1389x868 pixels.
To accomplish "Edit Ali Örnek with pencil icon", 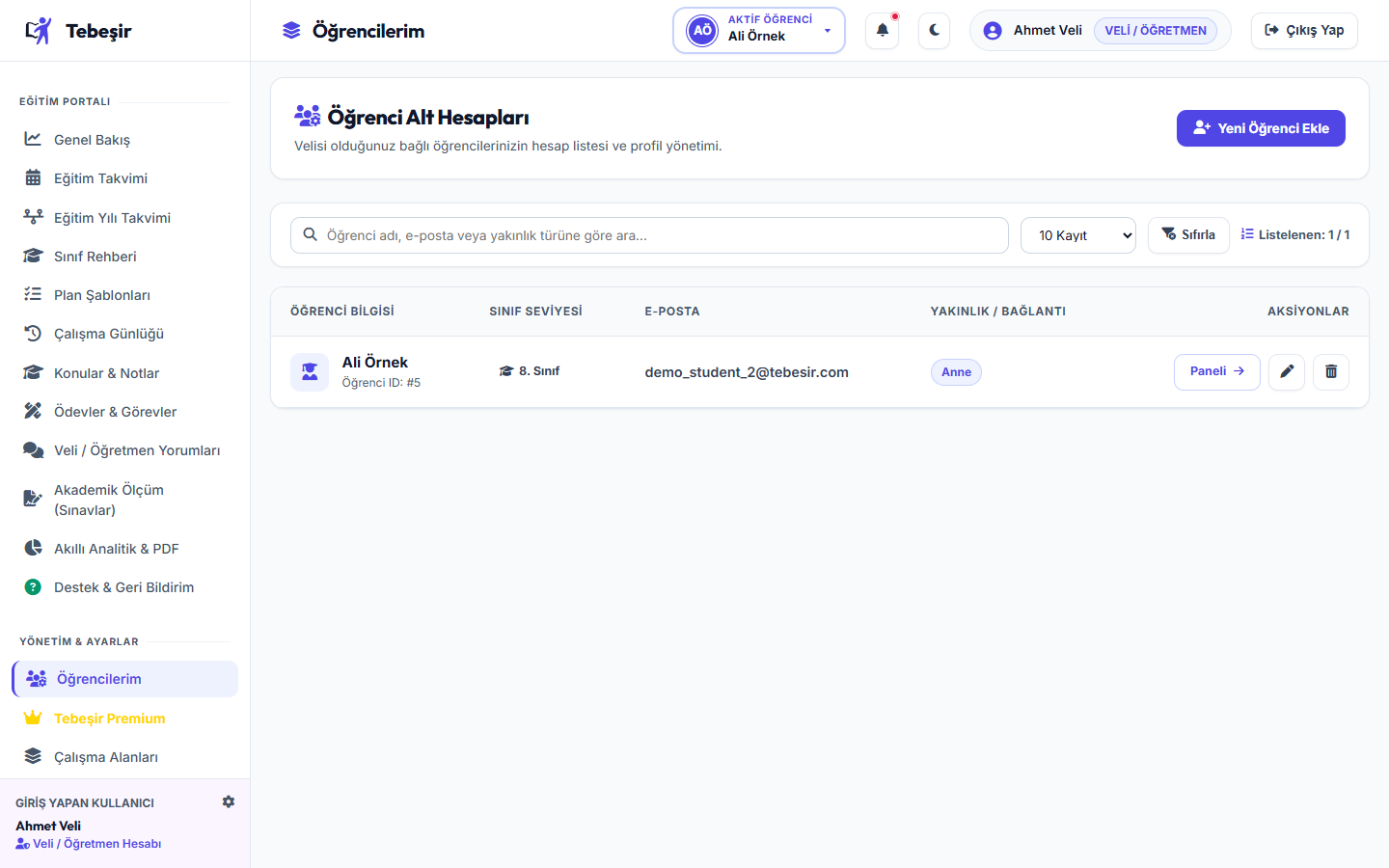I will 1287,372.
